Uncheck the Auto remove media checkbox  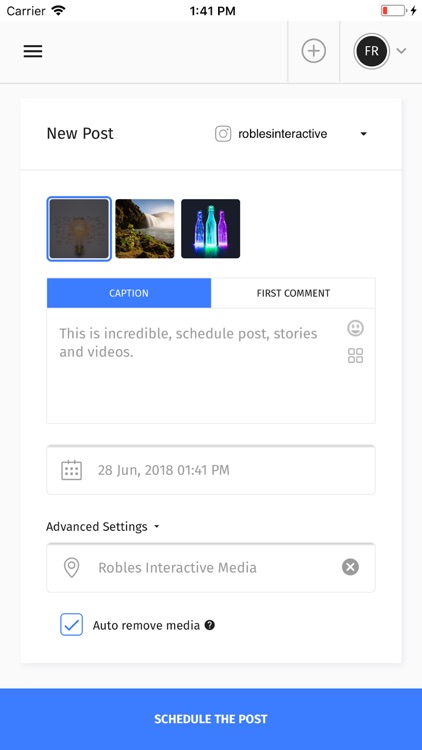point(72,625)
